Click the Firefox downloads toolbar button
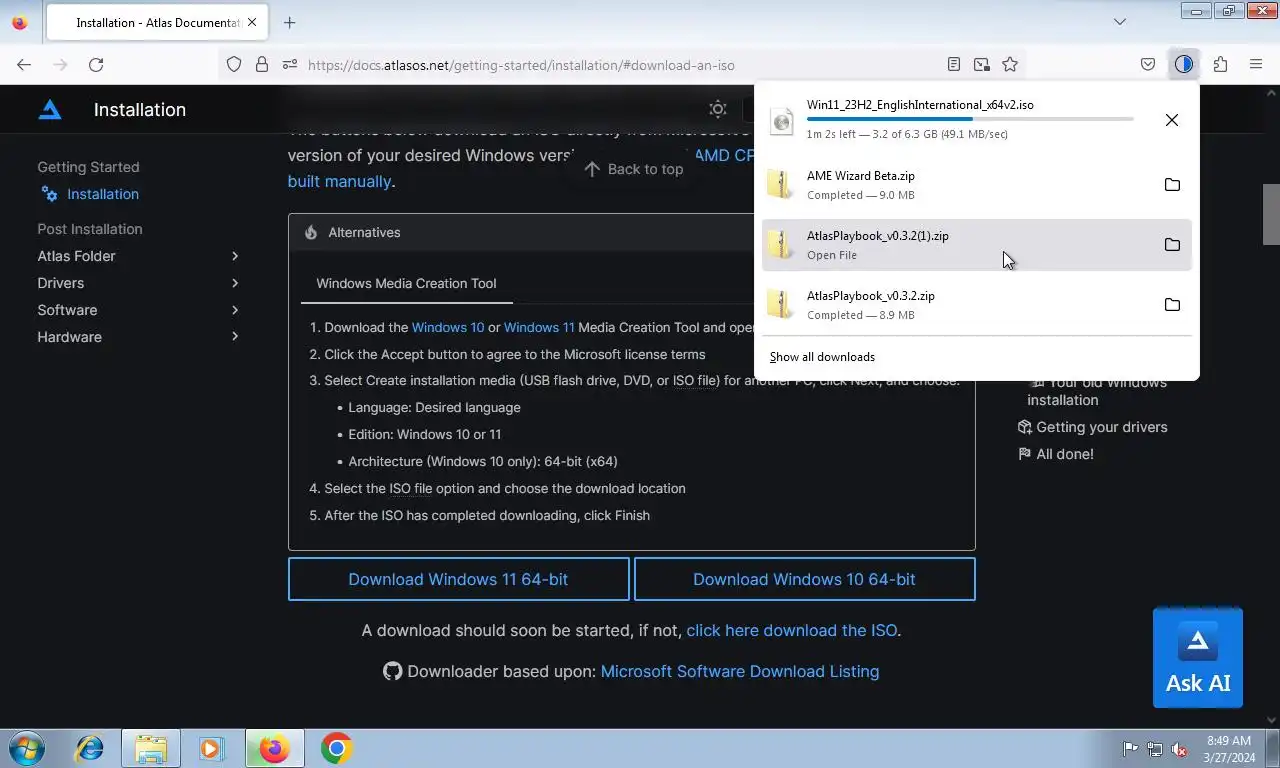Image resolution: width=1280 pixels, height=768 pixels. click(1184, 64)
